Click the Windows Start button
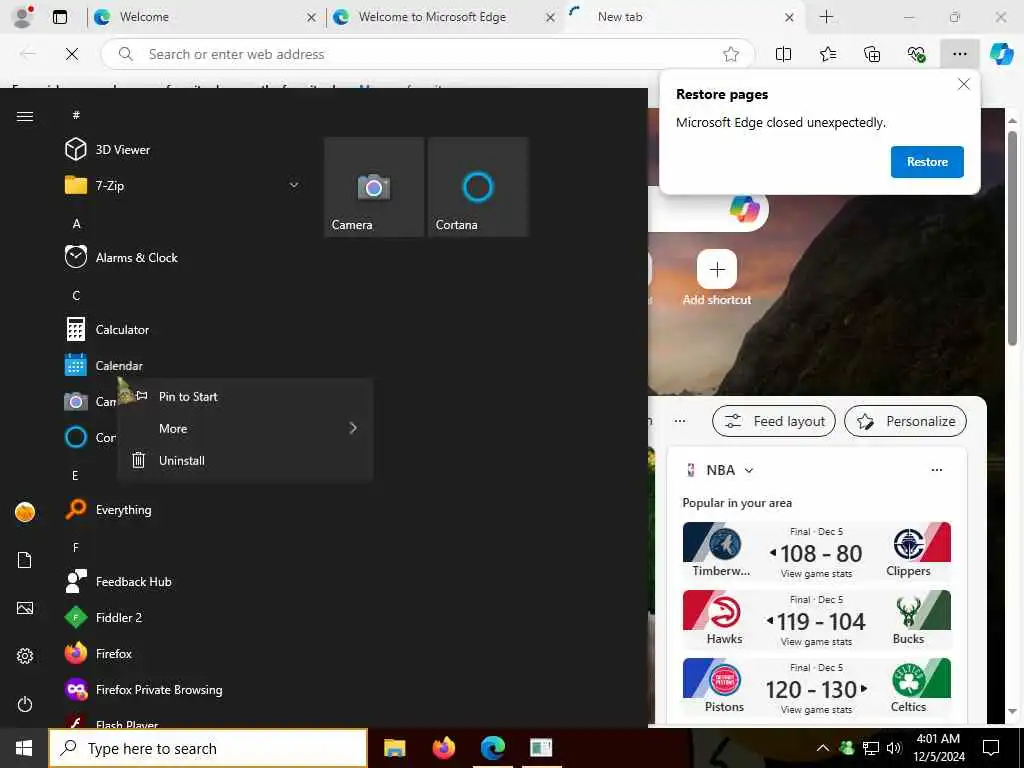Viewport: 1024px width, 768px height. [x=24, y=748]
